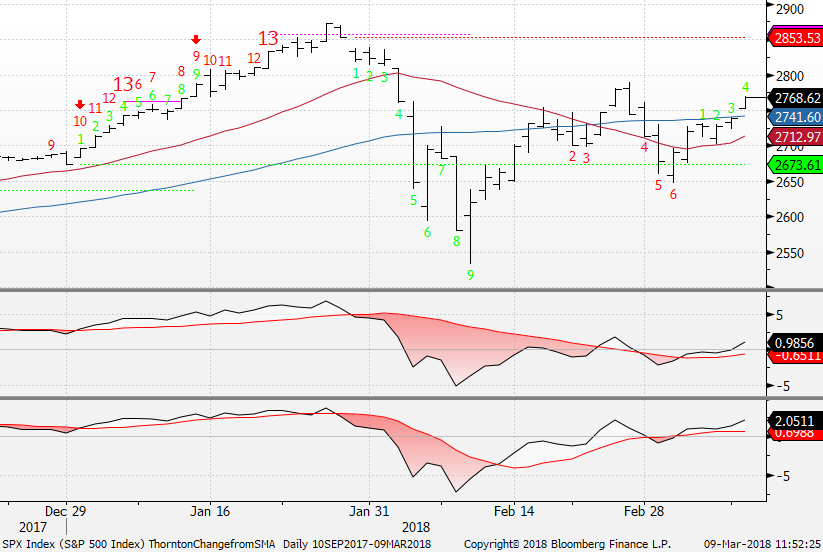823x552 pixels.
Task: Select the red 2853.53 price label
Action: pyautogui.click(x=797, y=38)
